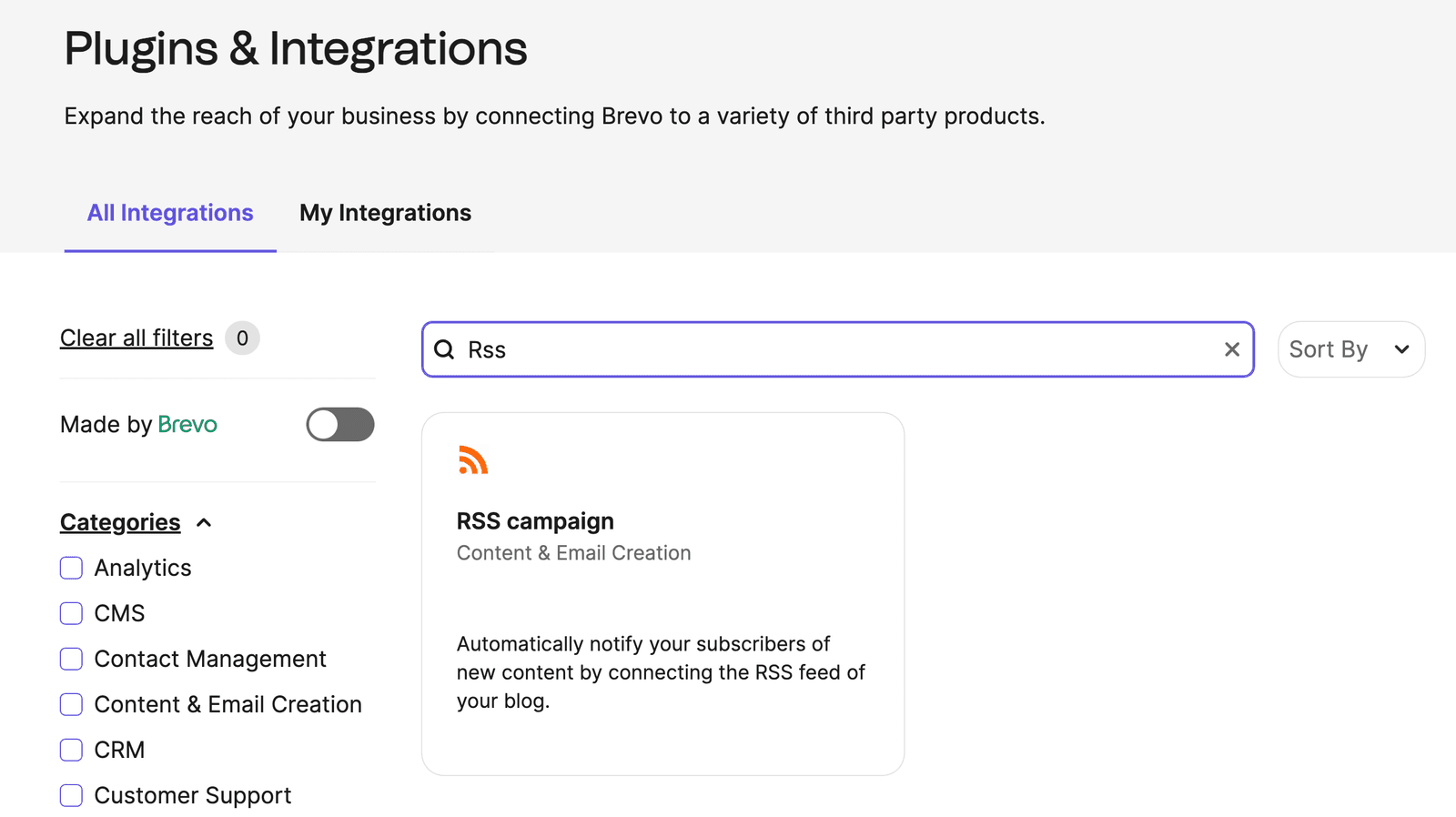Check the Customer Support checkbox
1456x817 pixels.
71,795
